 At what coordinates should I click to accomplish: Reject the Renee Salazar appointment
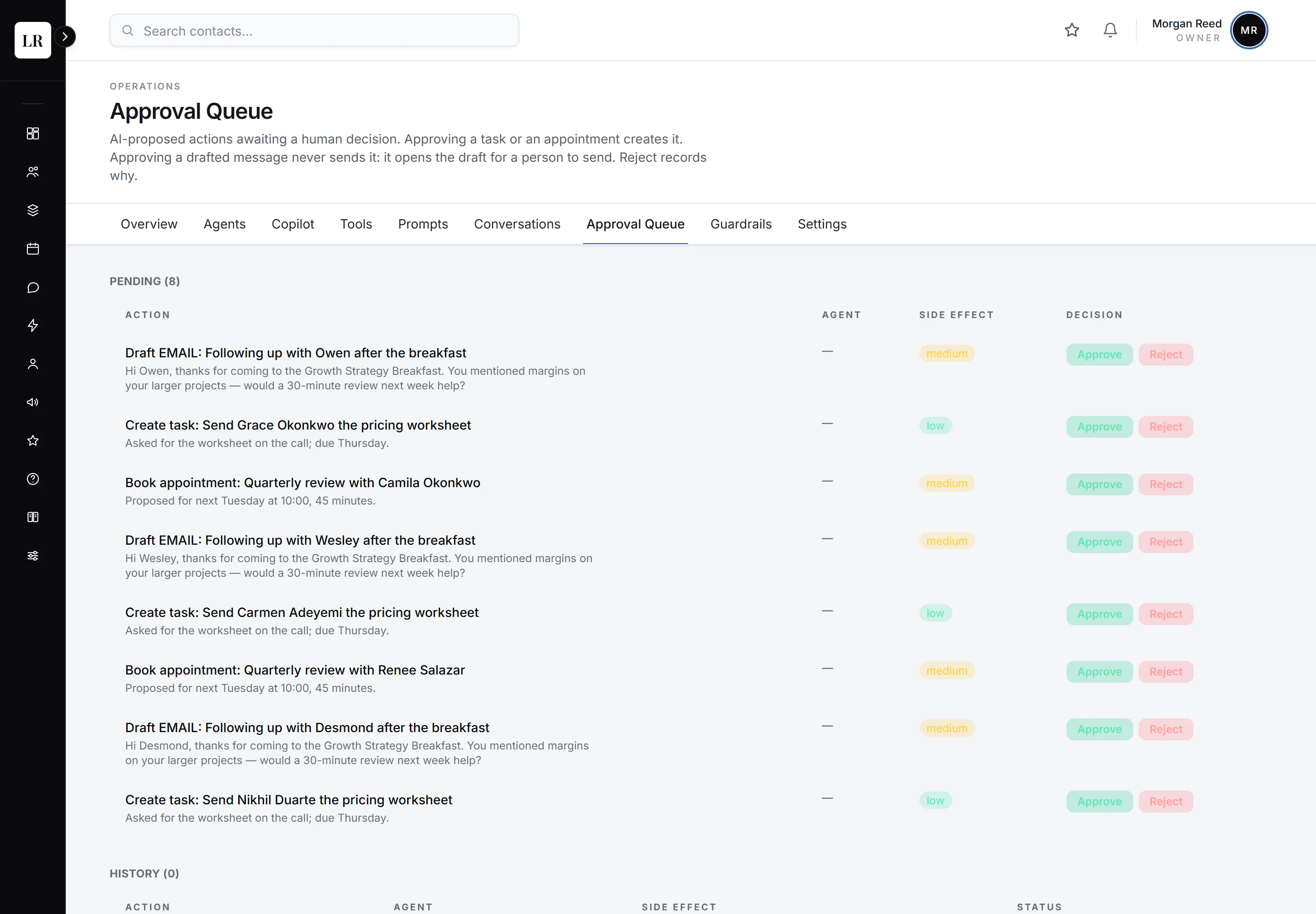1165,672
